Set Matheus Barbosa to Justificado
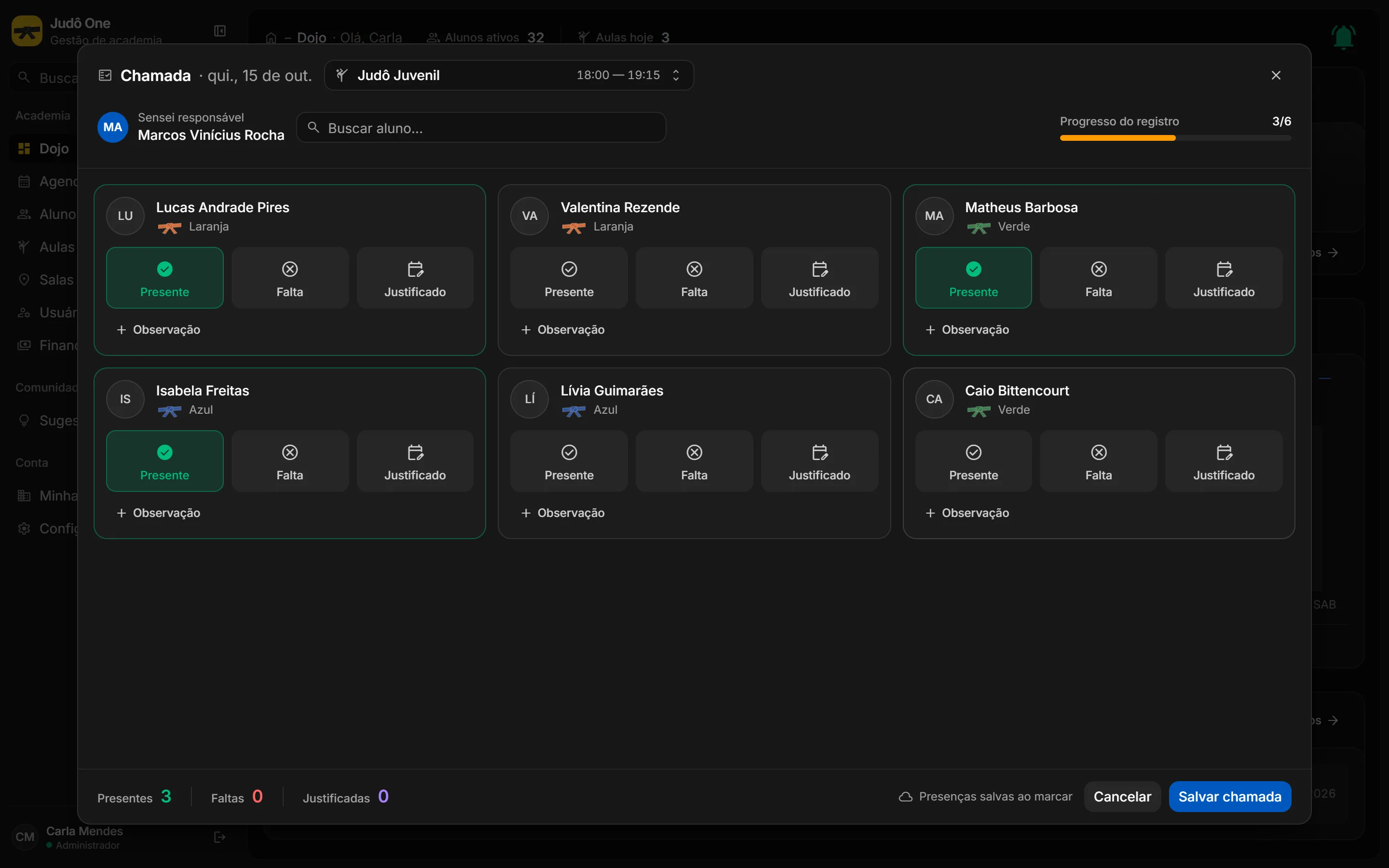The width and height of the screenshot is (1389, 868). click(1224, 278)
